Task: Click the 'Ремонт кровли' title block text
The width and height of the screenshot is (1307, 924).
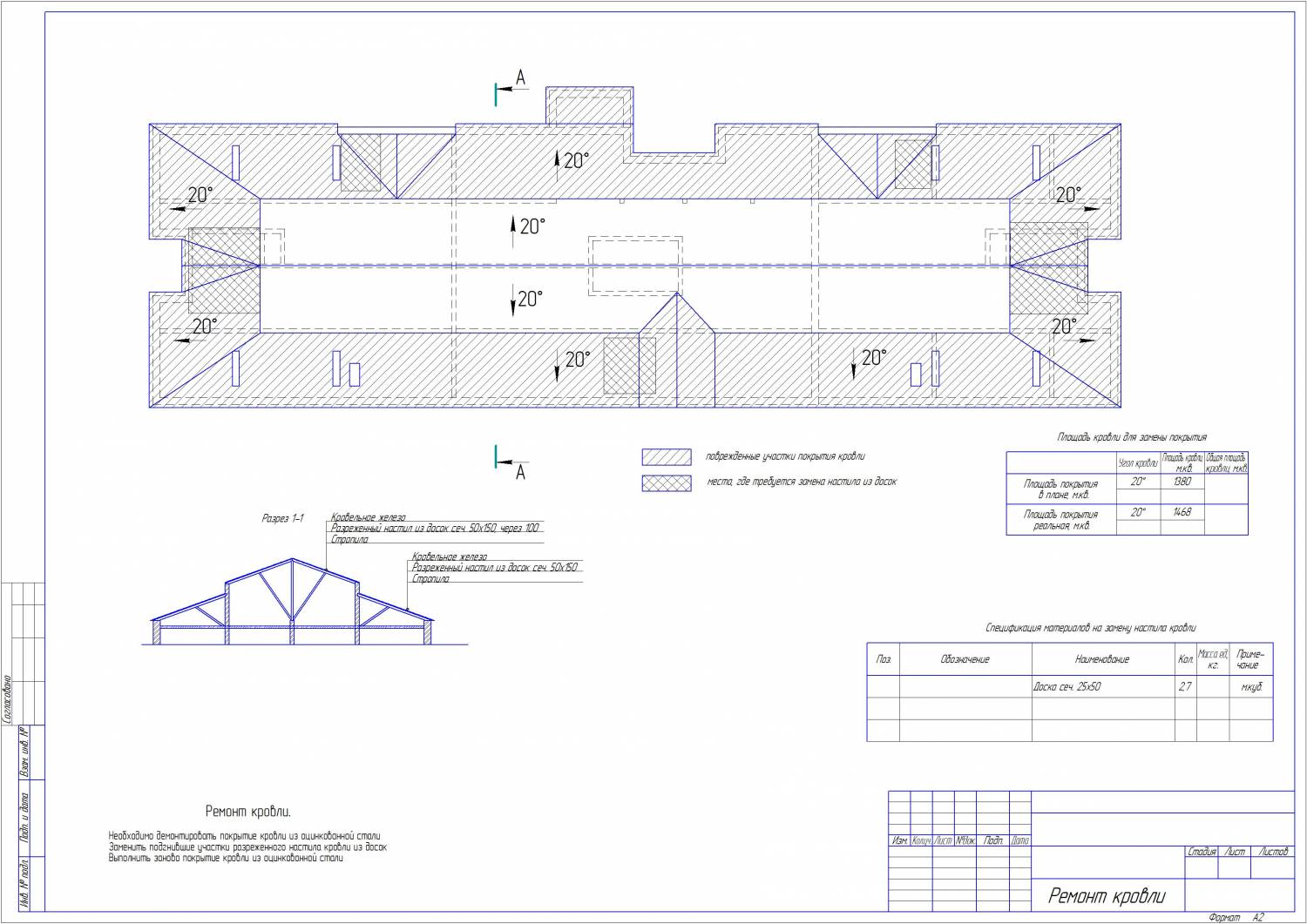Action: (x=1107, y=895)
